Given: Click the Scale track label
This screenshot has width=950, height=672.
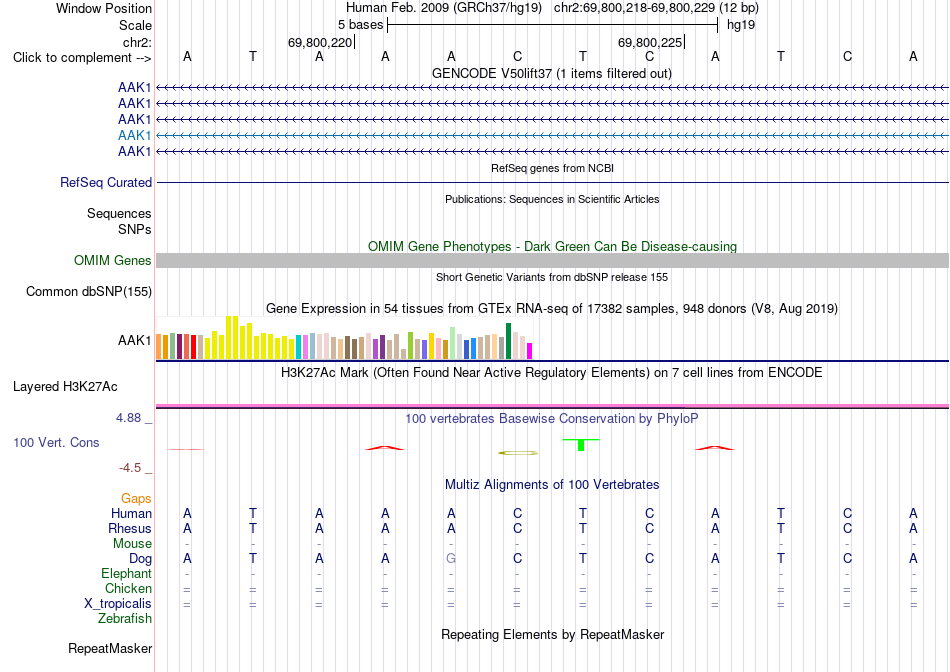Looking at the screenshot, I should (x=135, y=25).
